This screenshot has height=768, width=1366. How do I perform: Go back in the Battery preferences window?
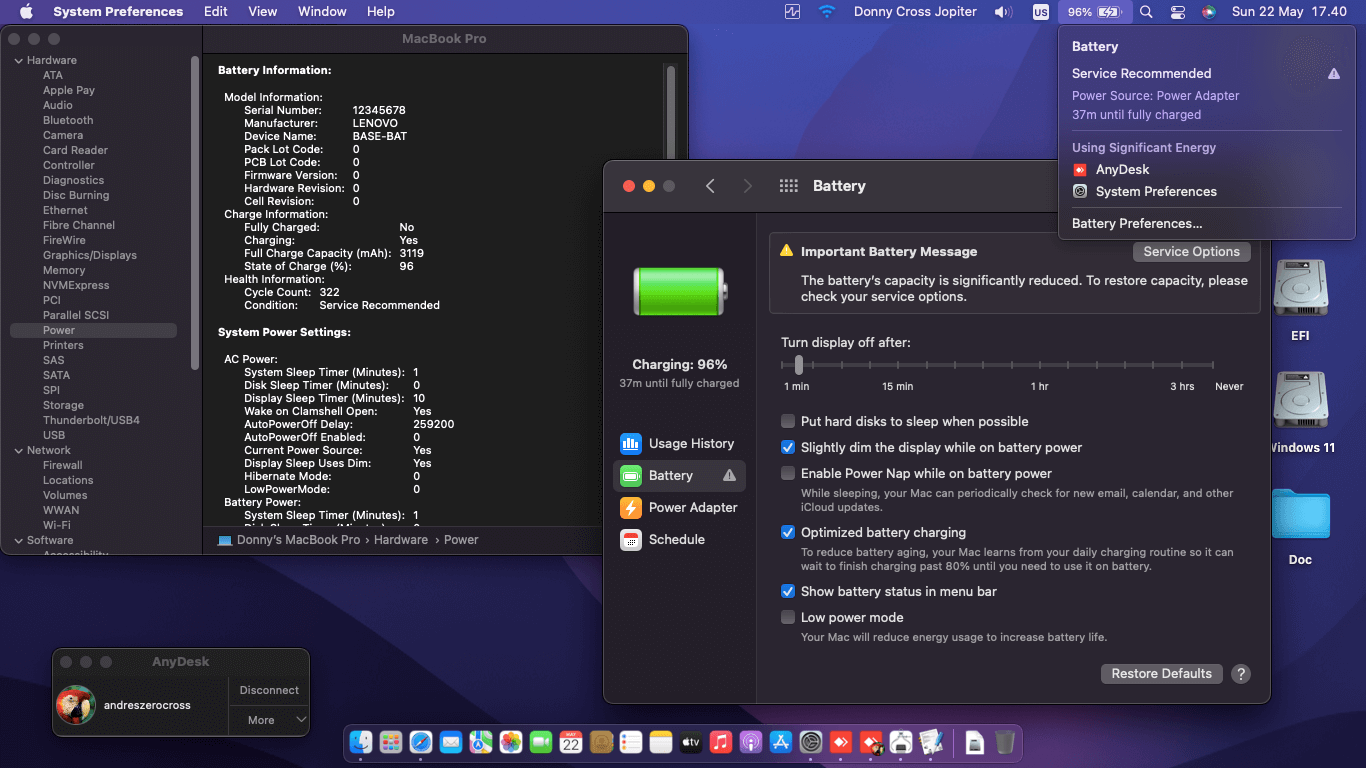click(x=710, y=186)
